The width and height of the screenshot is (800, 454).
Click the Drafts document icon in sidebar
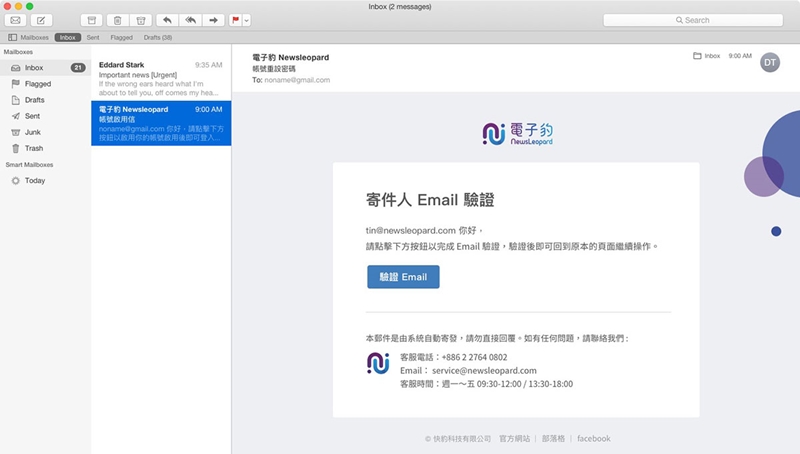(x=16, y=100)
